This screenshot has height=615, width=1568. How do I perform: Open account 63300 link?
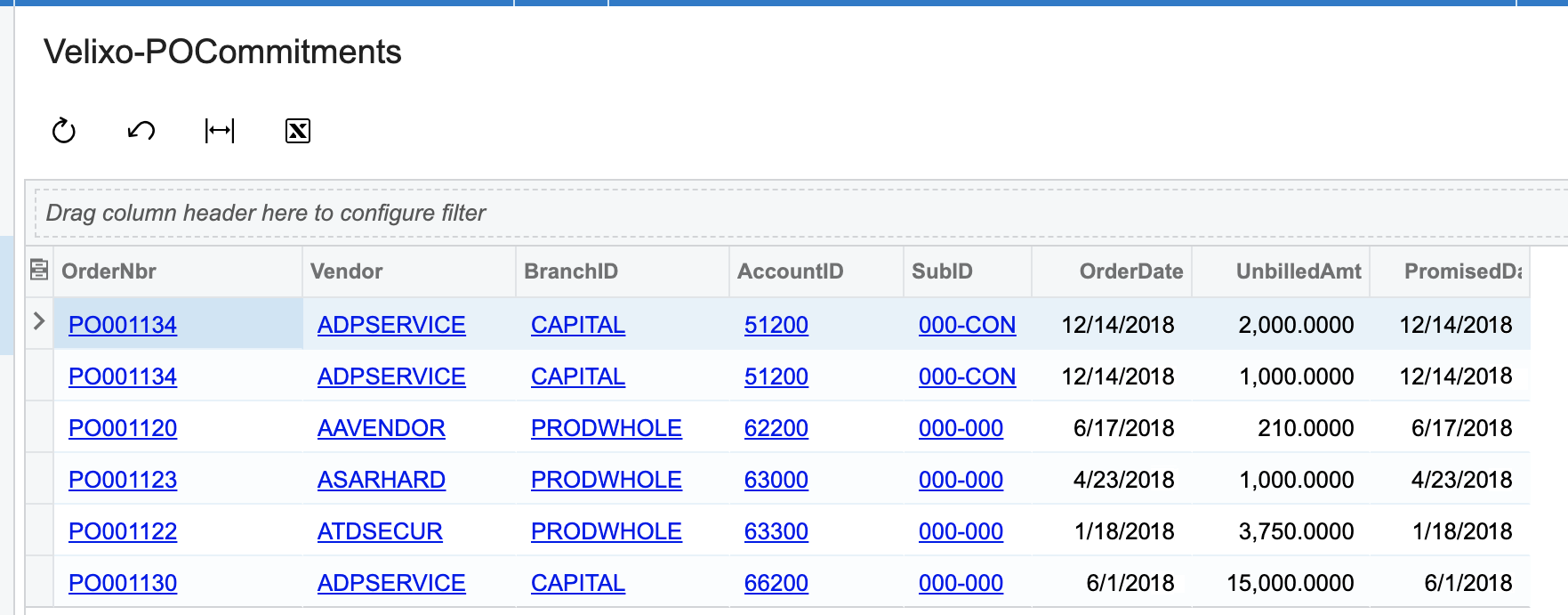[776, 531]
